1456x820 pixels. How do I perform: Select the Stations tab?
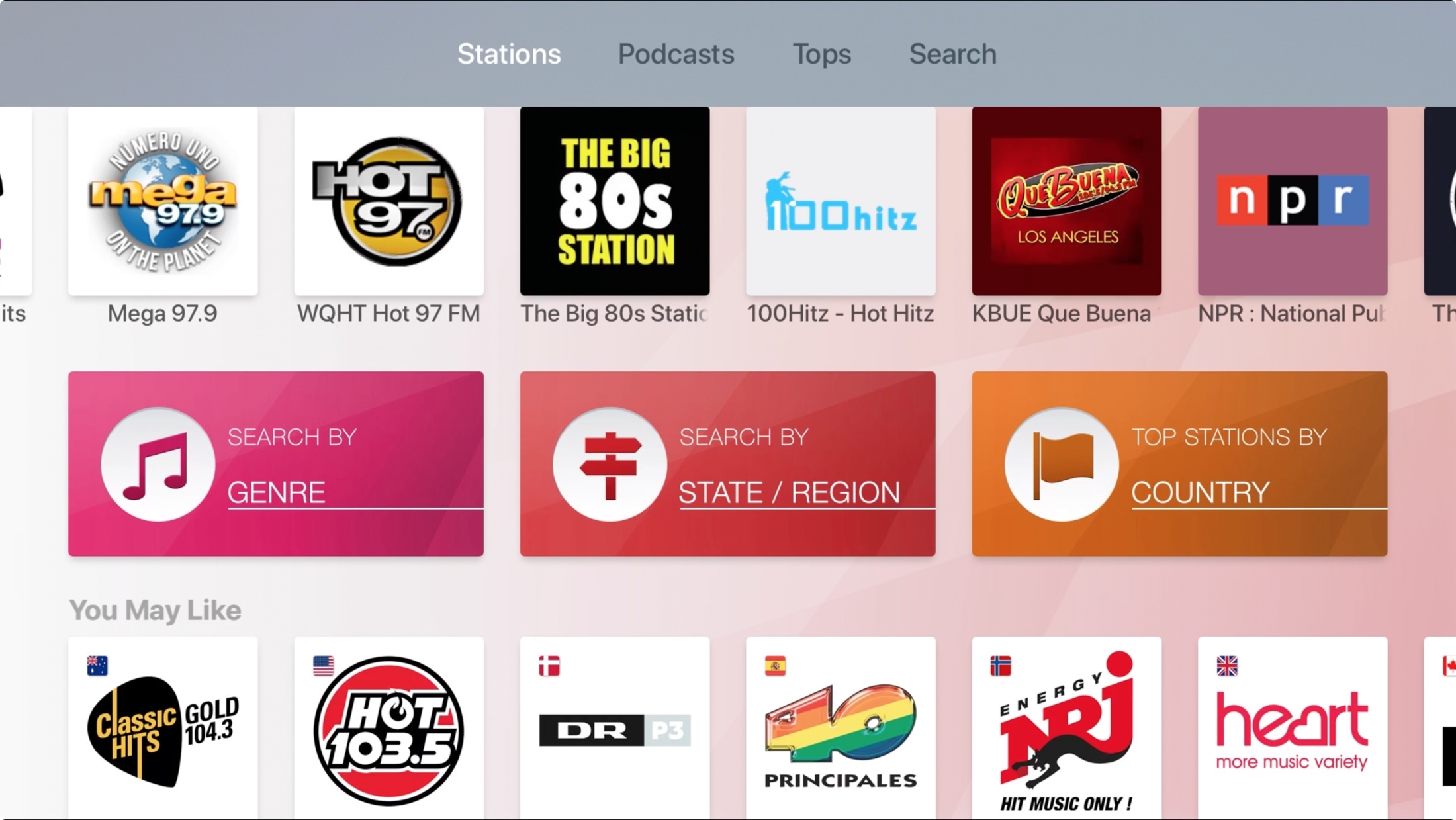click(x=510, y=53)
